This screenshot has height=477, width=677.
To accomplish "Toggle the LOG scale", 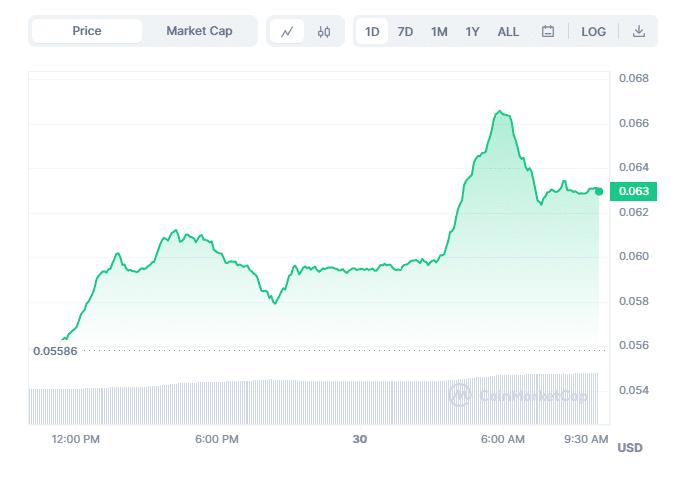I will click(x=593, y=32).
